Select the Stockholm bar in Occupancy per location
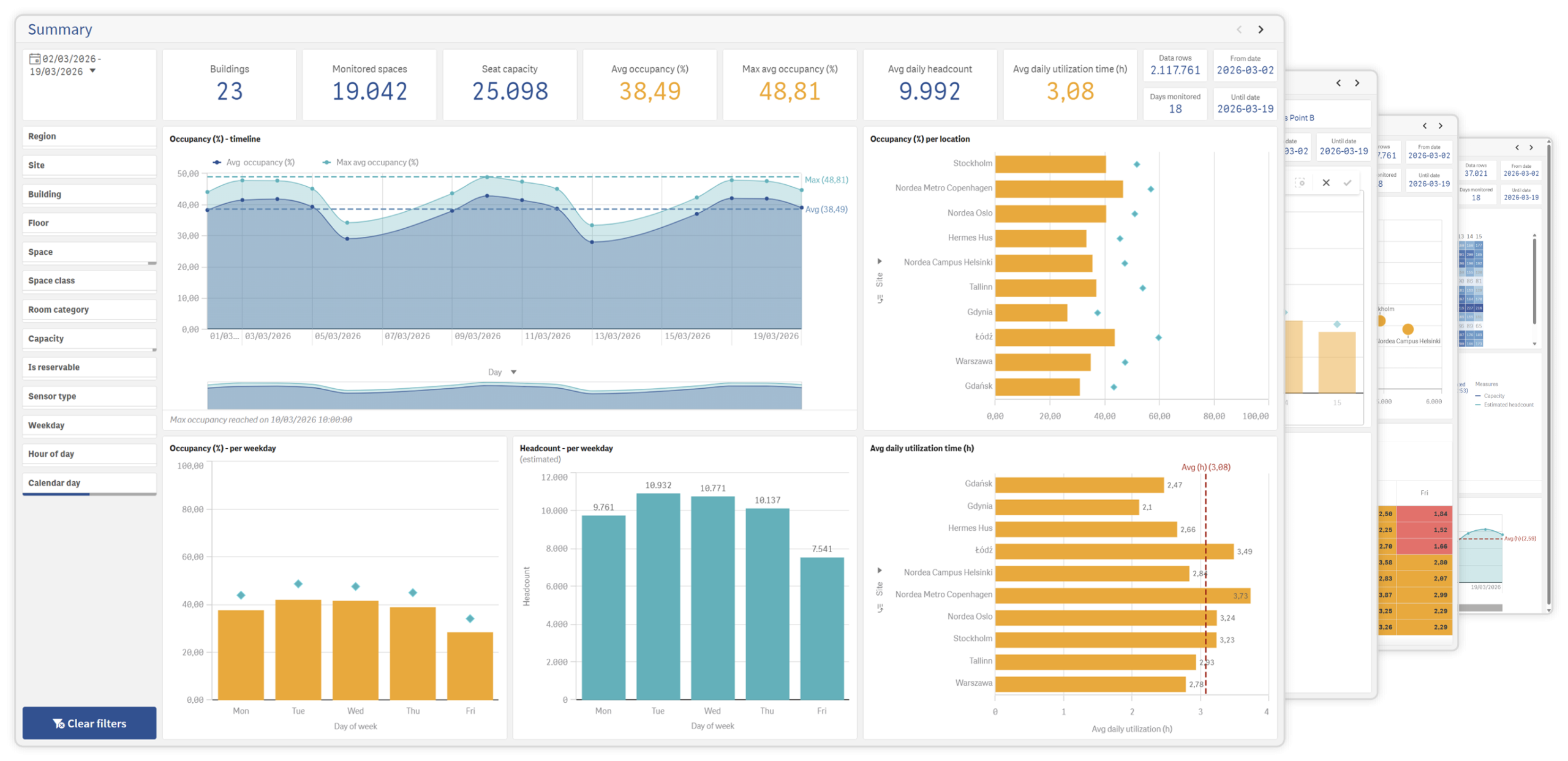 [1050, 163]
